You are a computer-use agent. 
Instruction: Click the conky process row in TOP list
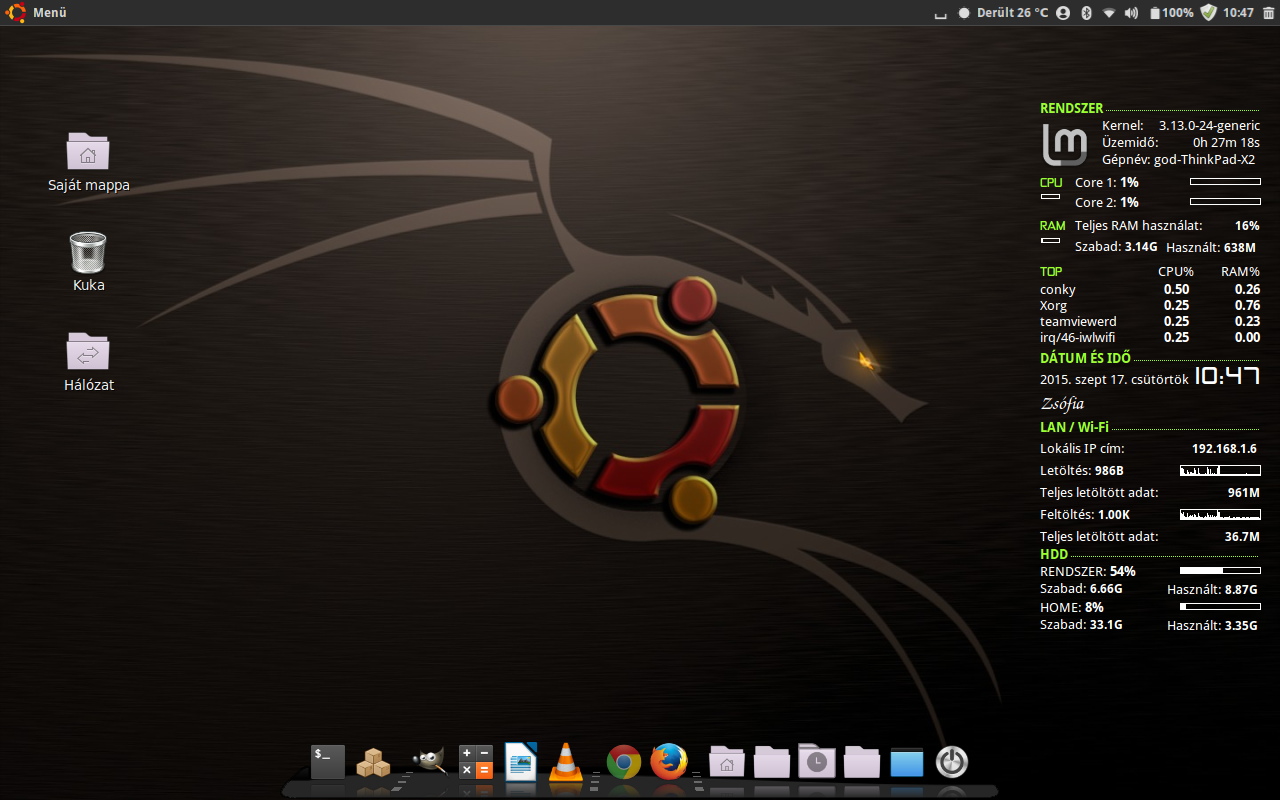pos(1150,289)
